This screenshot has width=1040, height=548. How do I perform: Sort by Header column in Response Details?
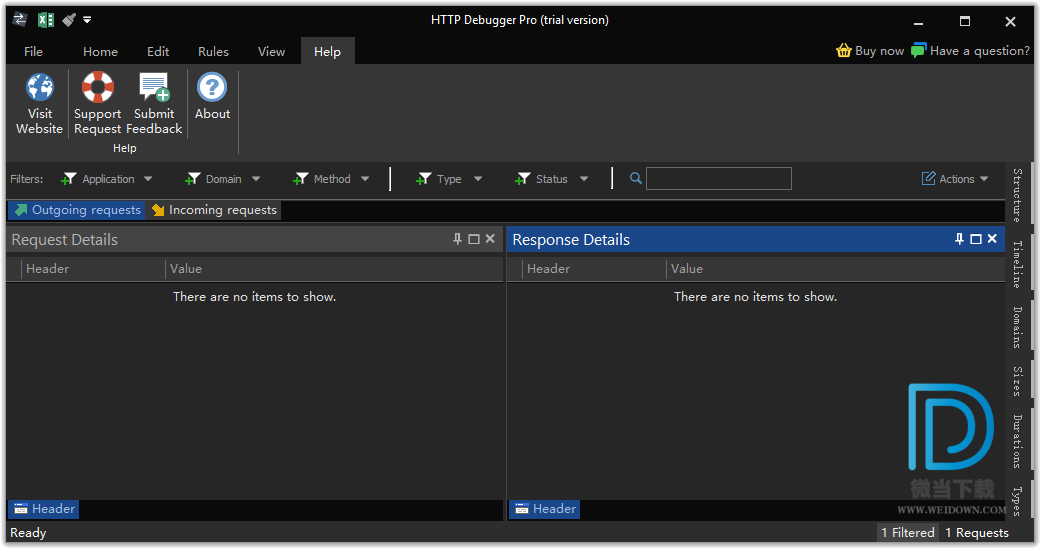594,269
